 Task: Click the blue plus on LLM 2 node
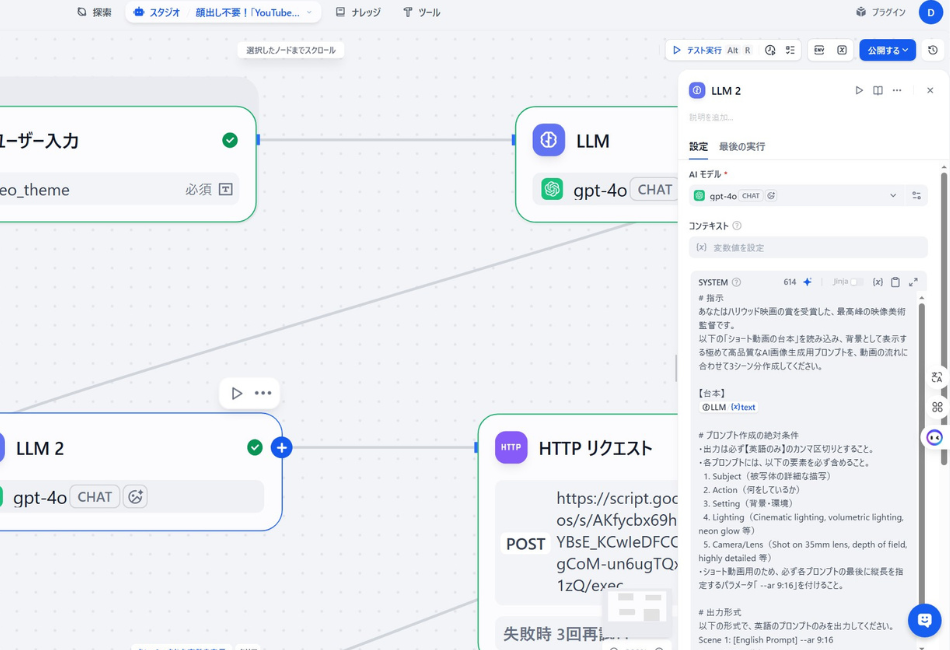click(281, 448)
